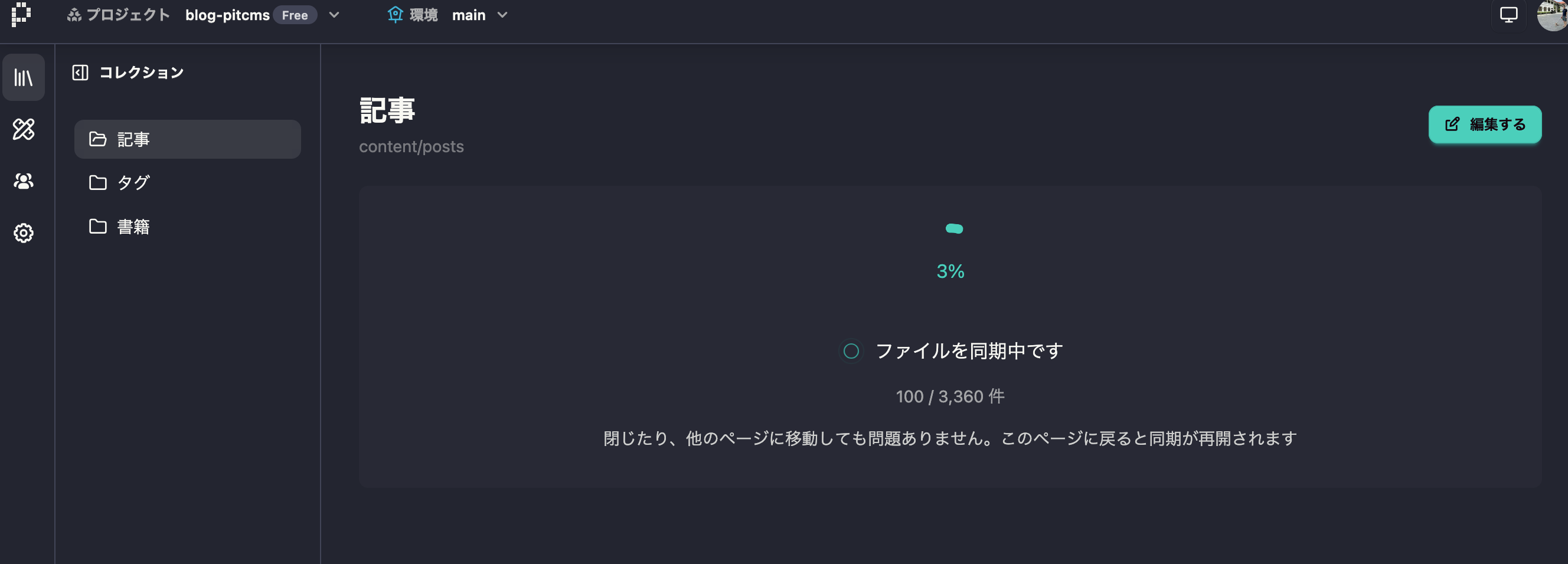Select the 書籍 collection

(133, 227)
